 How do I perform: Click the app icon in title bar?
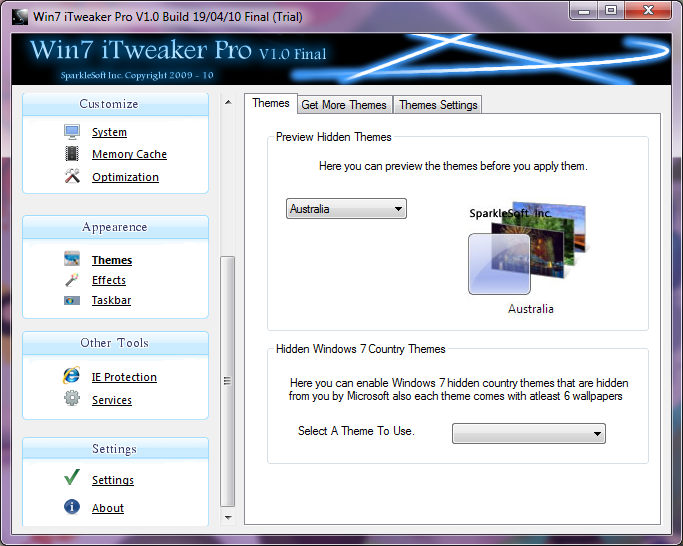(20, 17)
